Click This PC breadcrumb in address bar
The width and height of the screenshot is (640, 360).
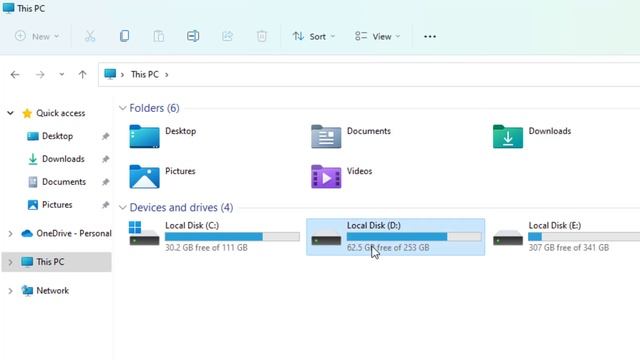pyautogui.click(x=144, y=74)
